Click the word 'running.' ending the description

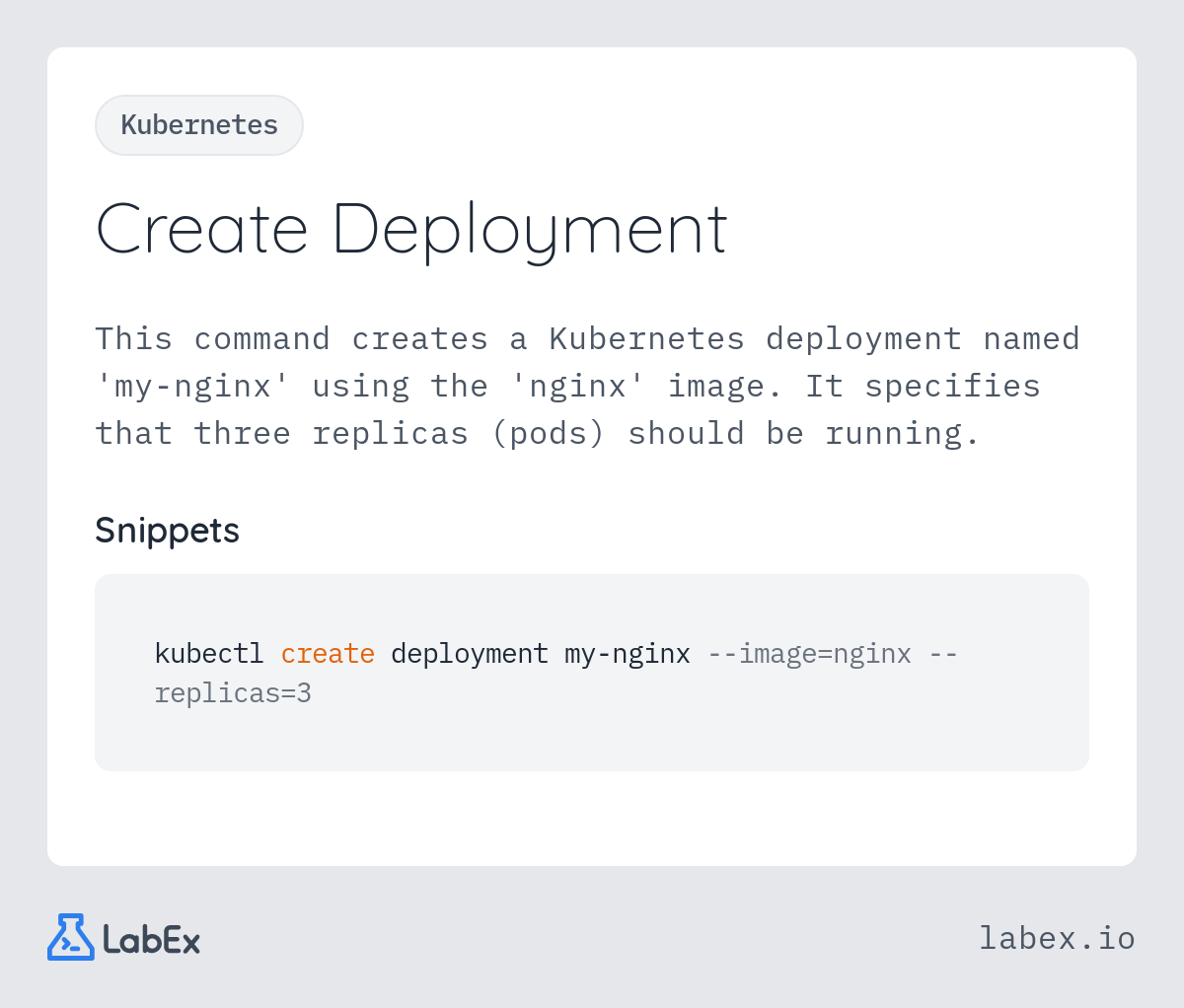pyautogui.click(x=902, y=433)
